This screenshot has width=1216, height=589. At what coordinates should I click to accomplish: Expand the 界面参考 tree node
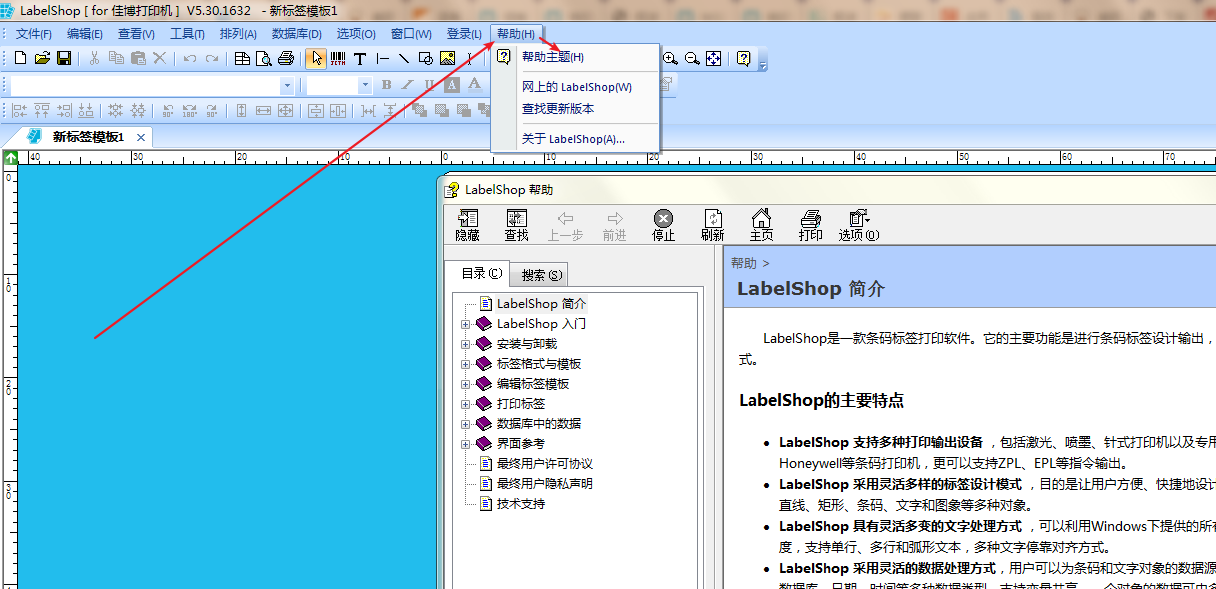[x=465, y=444]
